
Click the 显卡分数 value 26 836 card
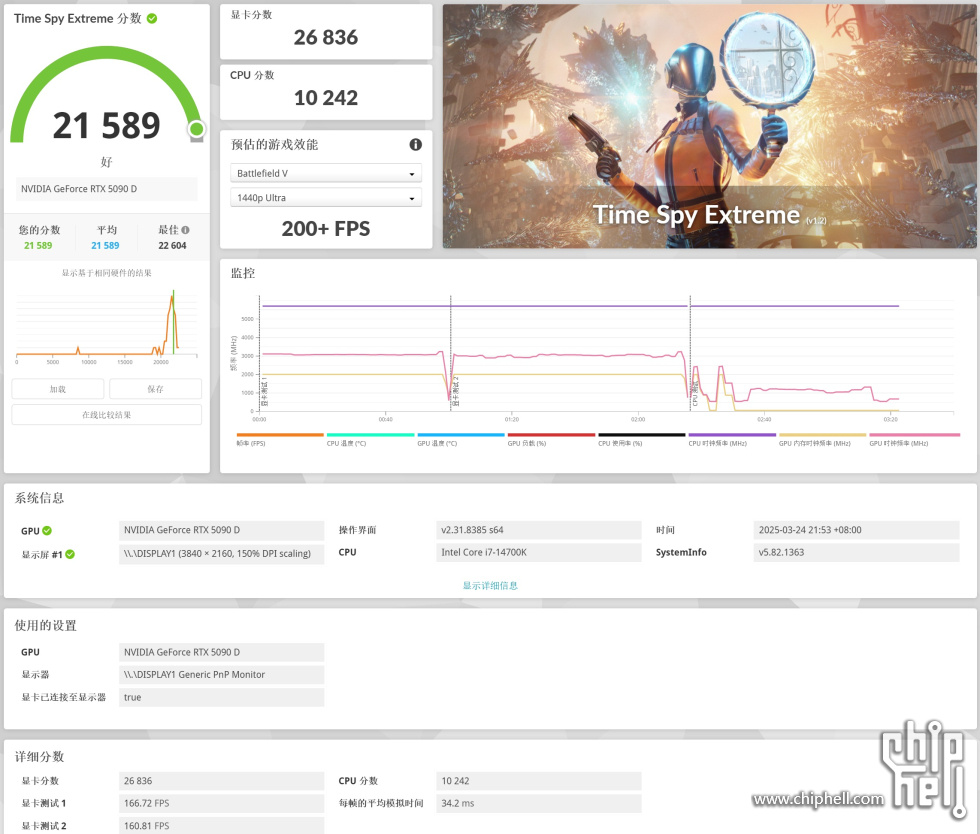point(326,32)
